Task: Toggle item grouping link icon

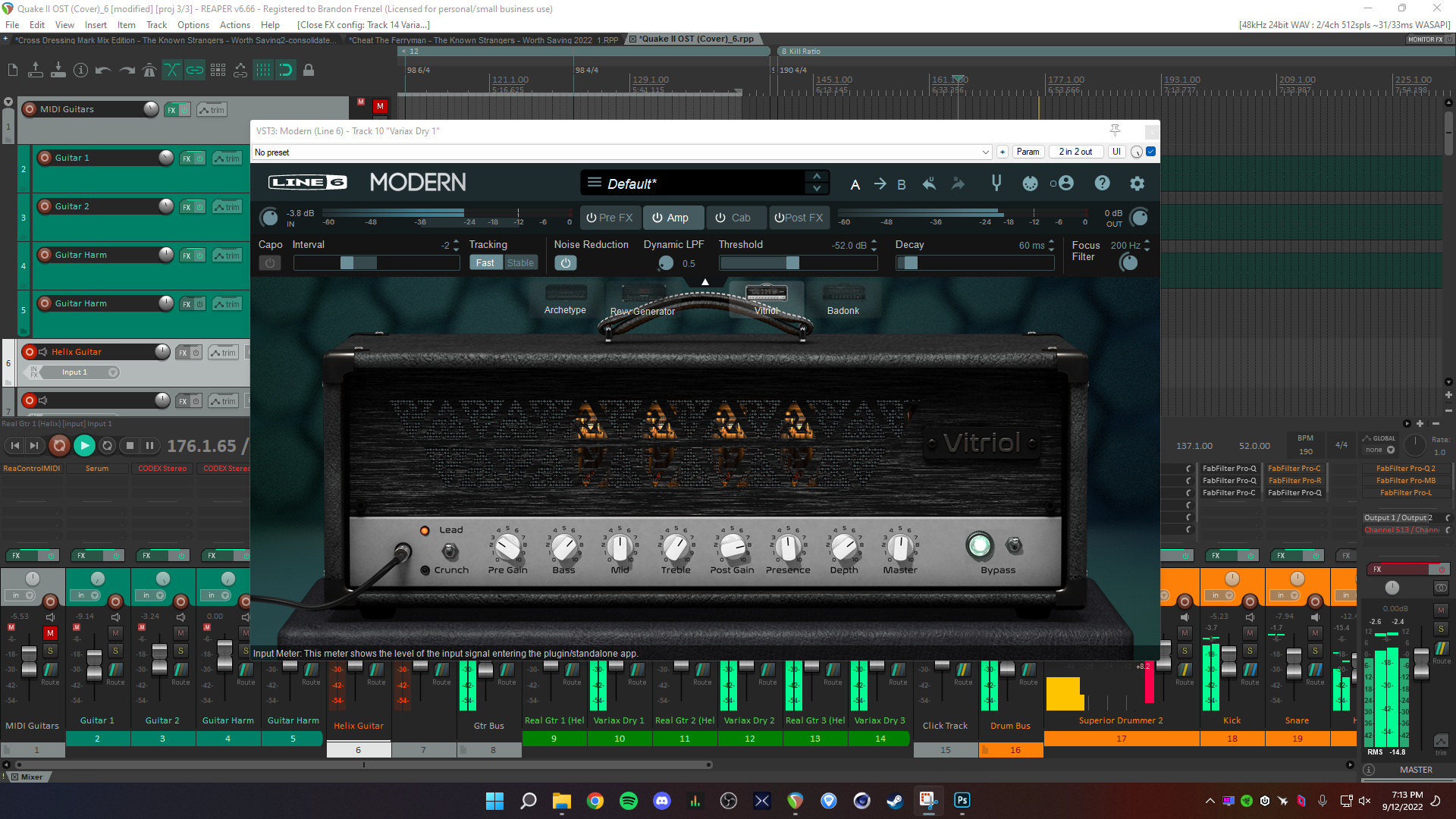Action: tap(195, 70)
